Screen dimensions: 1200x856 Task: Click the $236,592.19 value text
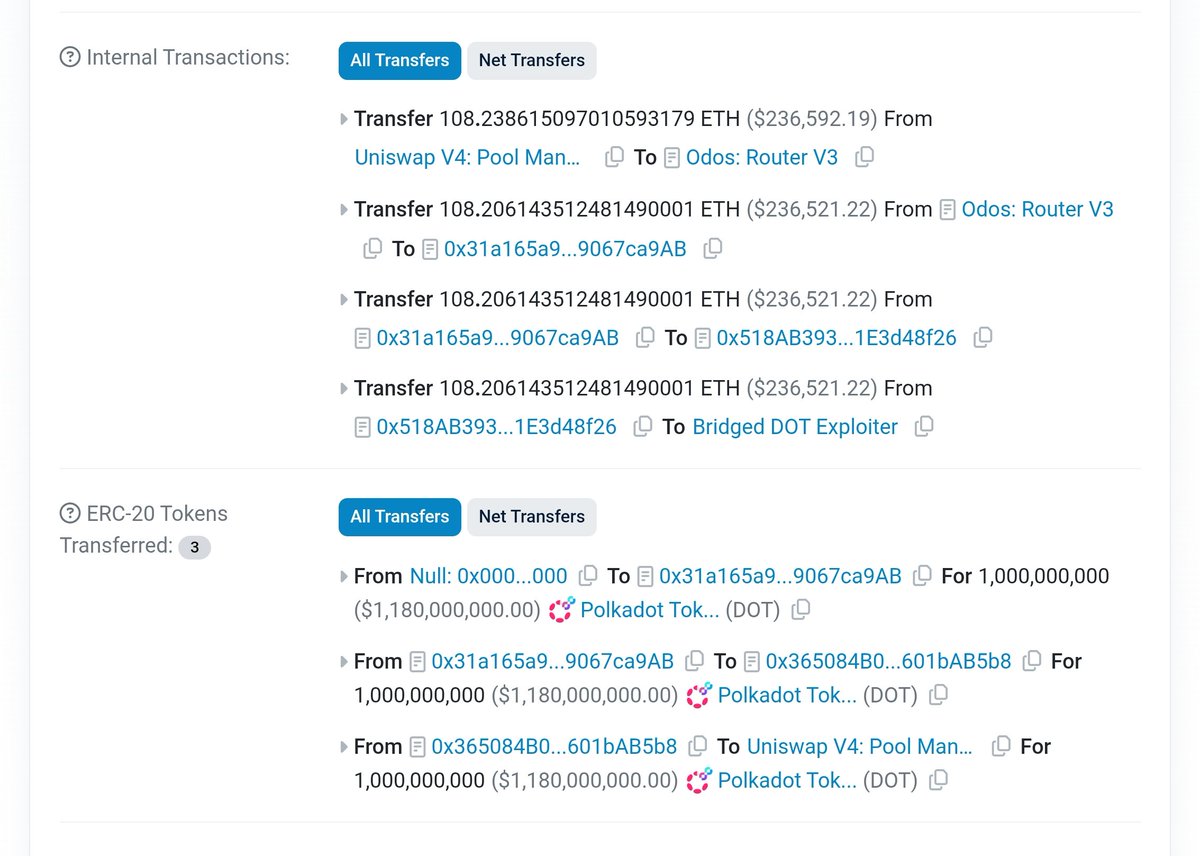[x=812, y=119]
